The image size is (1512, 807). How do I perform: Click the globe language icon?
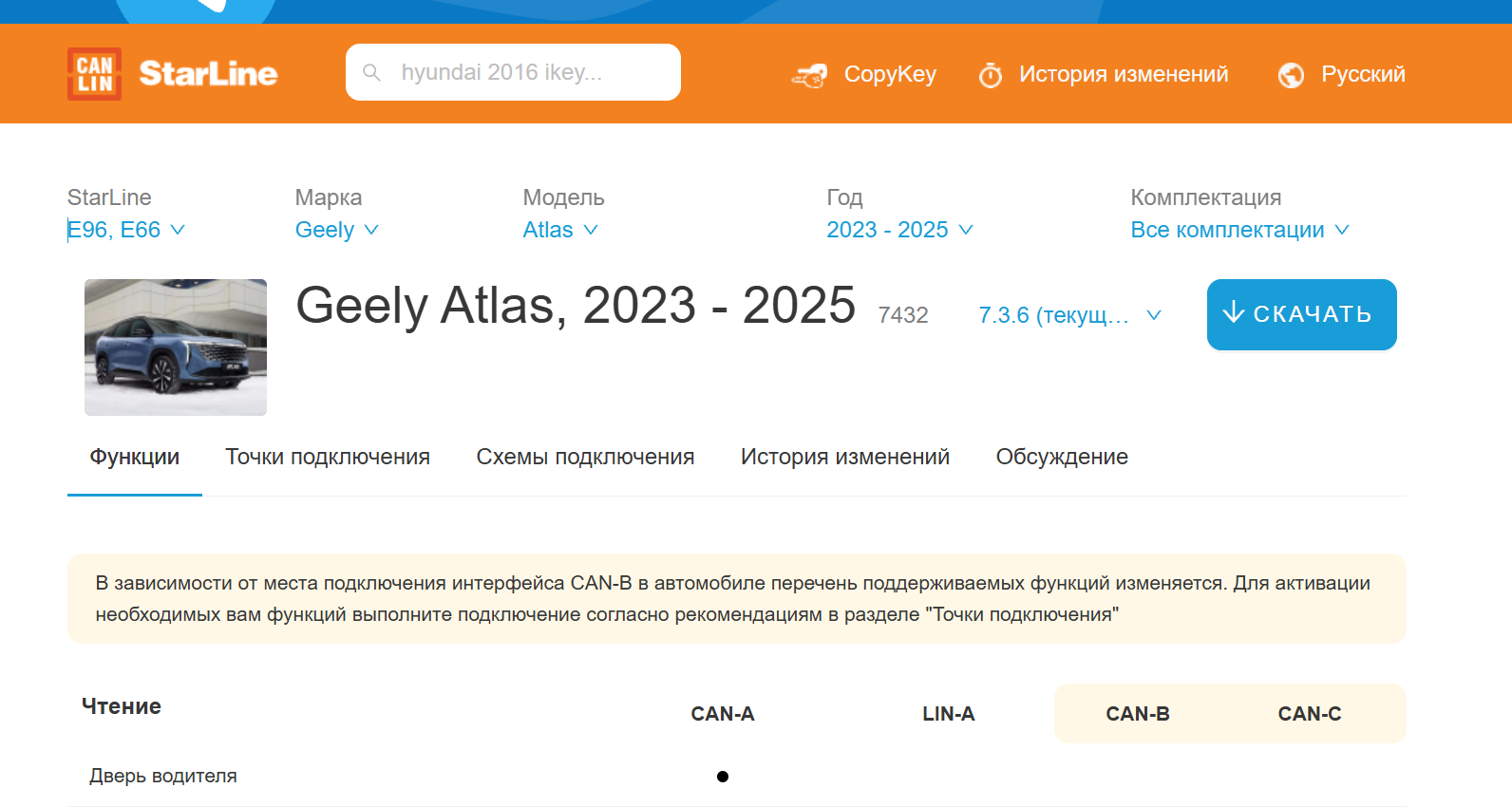[x=1291, y=75]
